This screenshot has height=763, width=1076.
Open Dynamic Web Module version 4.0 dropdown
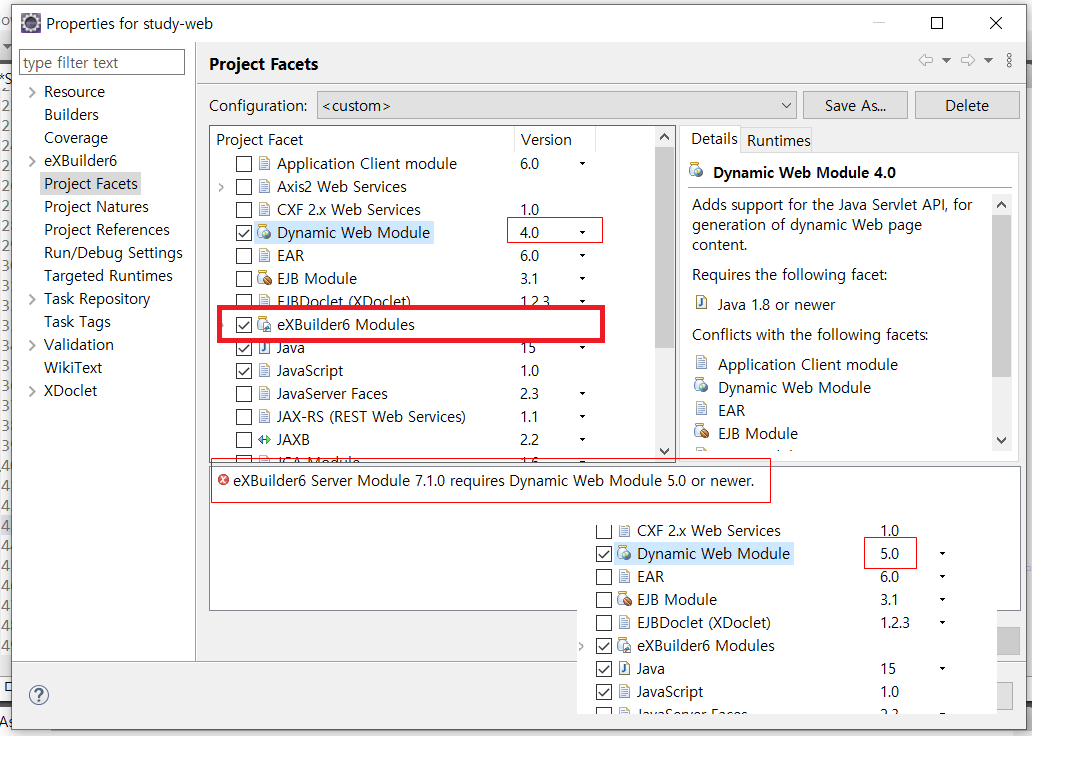[583, 233]
